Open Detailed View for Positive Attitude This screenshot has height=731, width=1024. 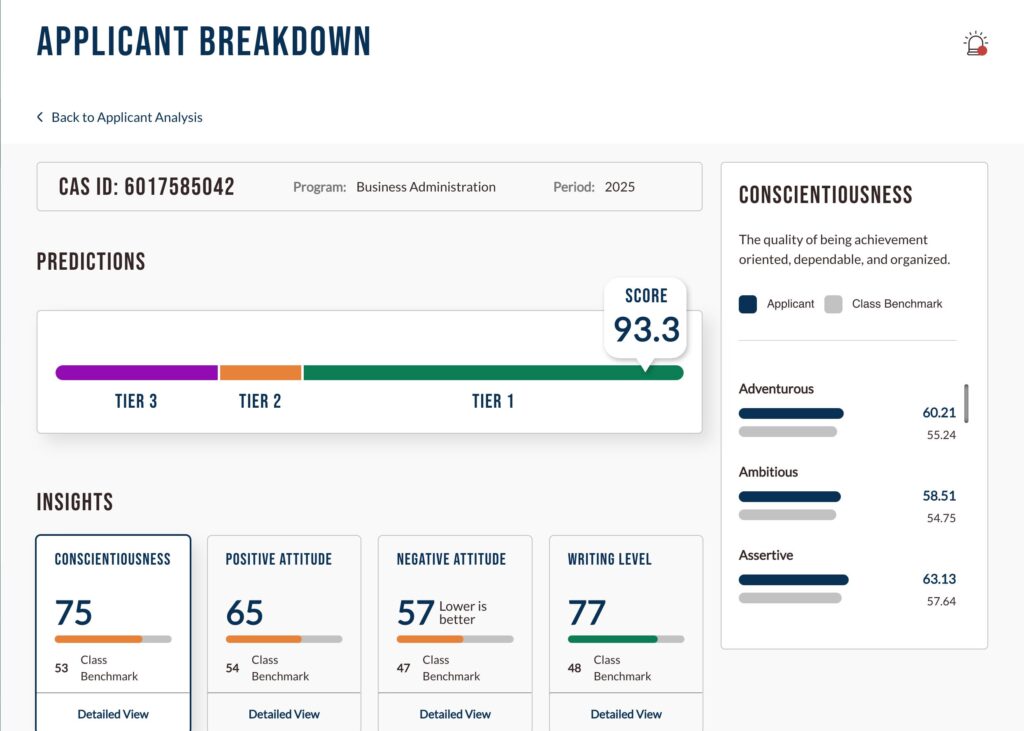pyautogui.click(x=284, y=714)
